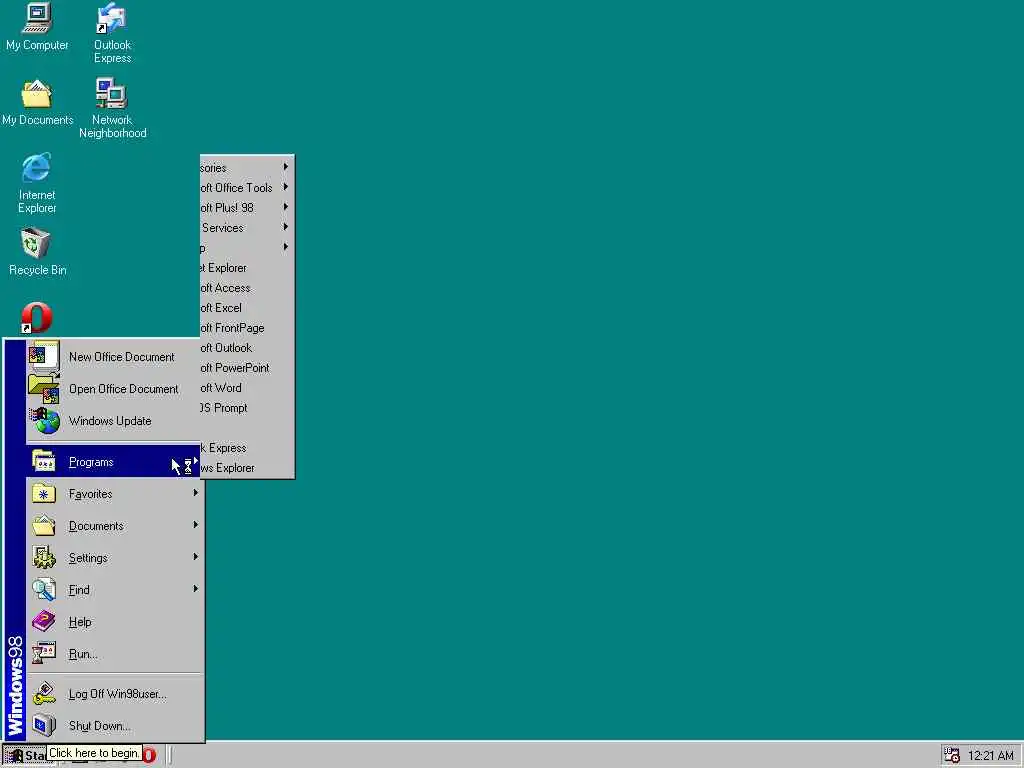The width and height of the screenshot is (1024, 768).
Task: Click the 12:21 AM system clock
Action: pyautogui.click(x=990, y=756)
